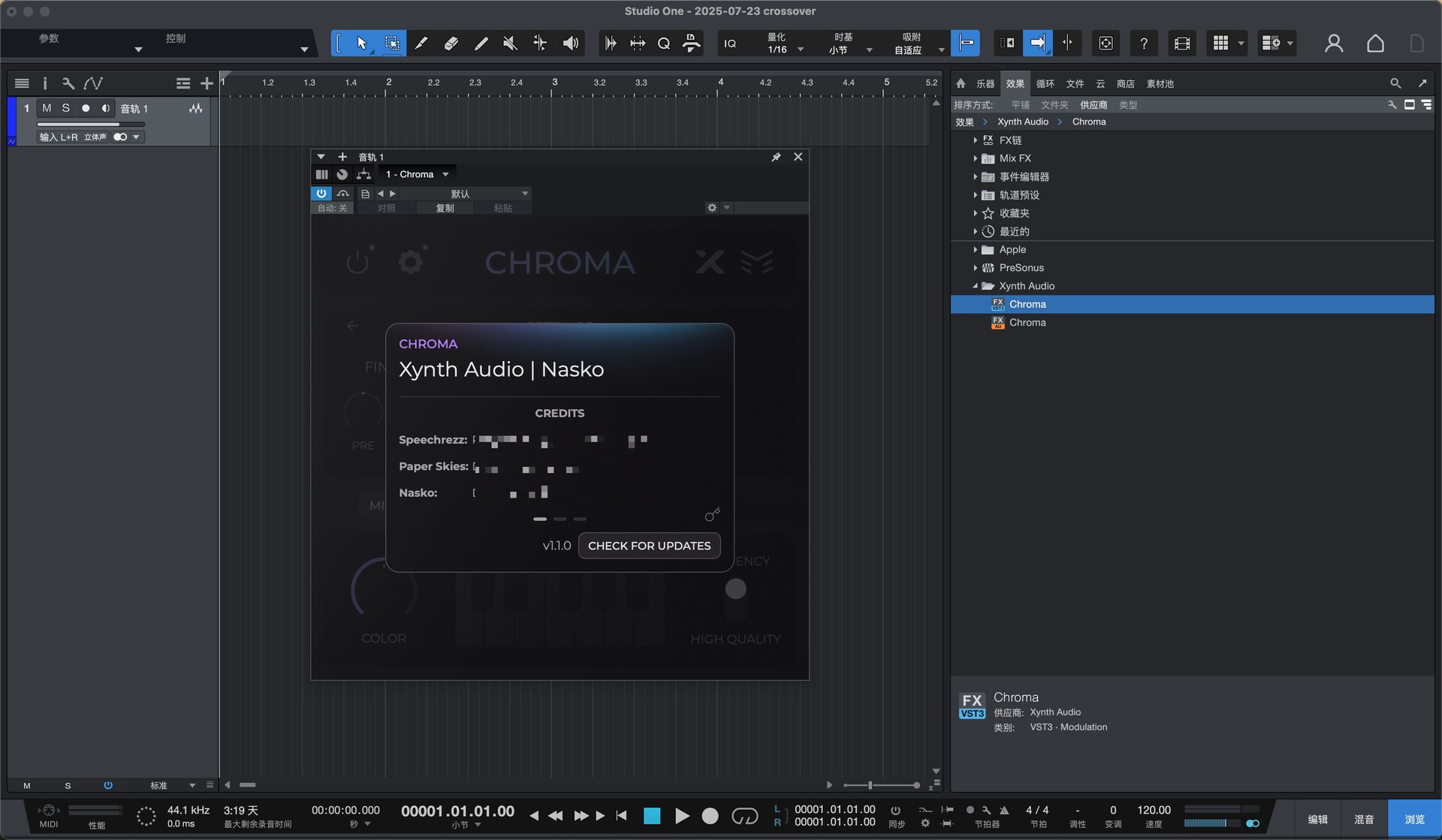The image size is (1442, 840).
Task: Select the Bend tool
Action: point(540,44)
